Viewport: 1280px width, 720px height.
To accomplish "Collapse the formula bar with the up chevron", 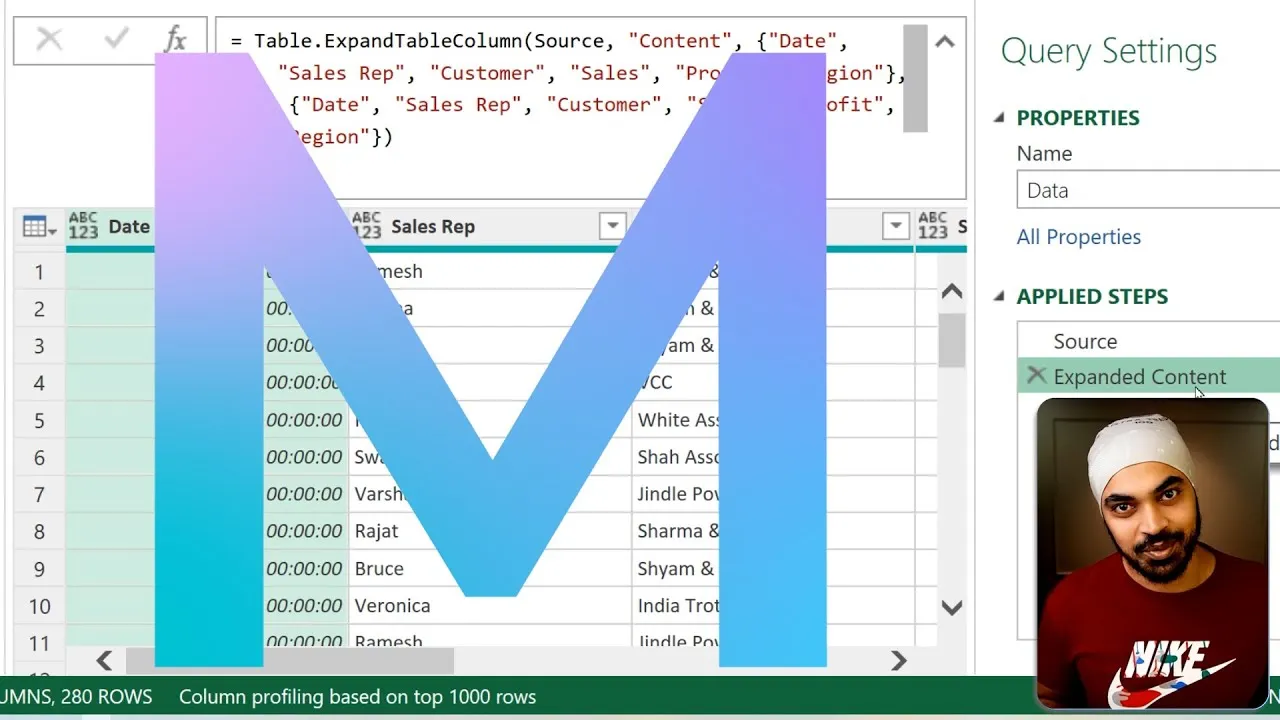I will click(x=944, y=41).
